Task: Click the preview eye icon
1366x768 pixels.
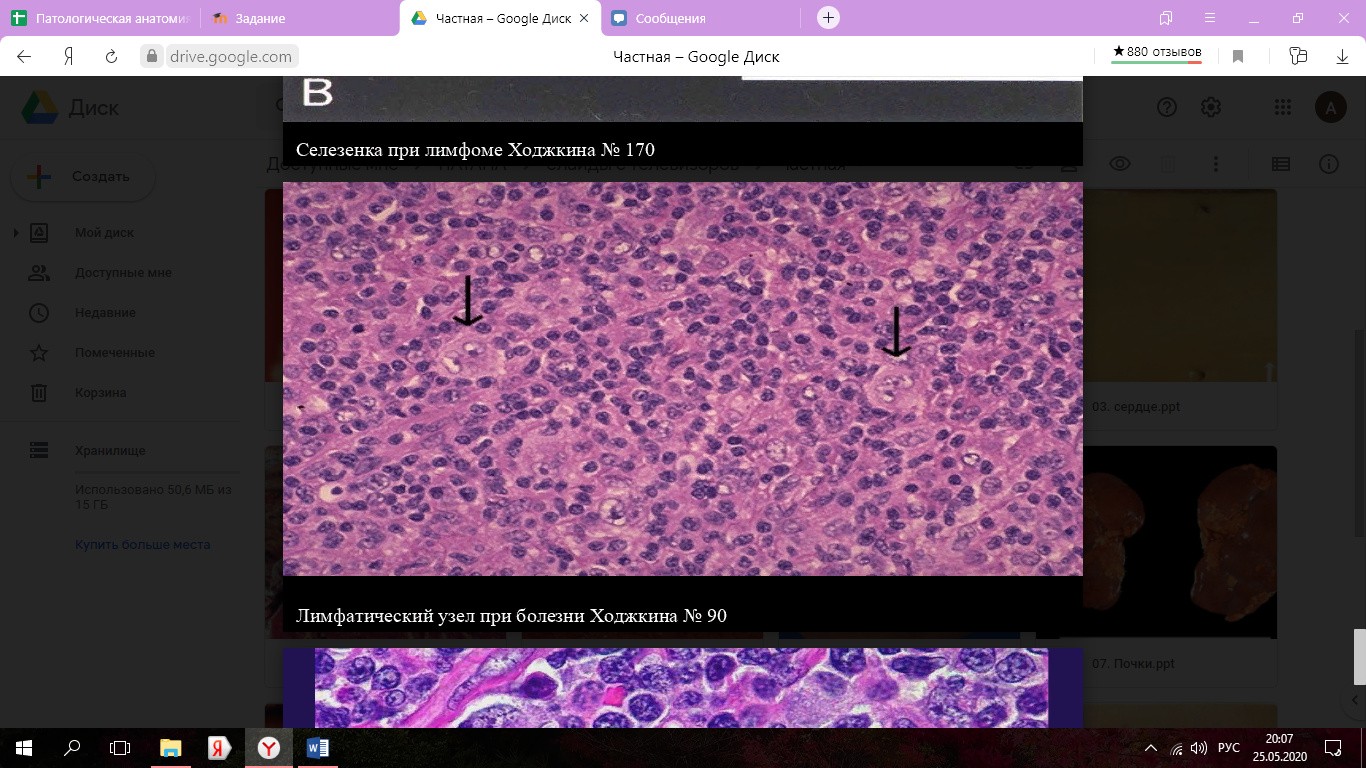Action: [x=1120, y=164]
